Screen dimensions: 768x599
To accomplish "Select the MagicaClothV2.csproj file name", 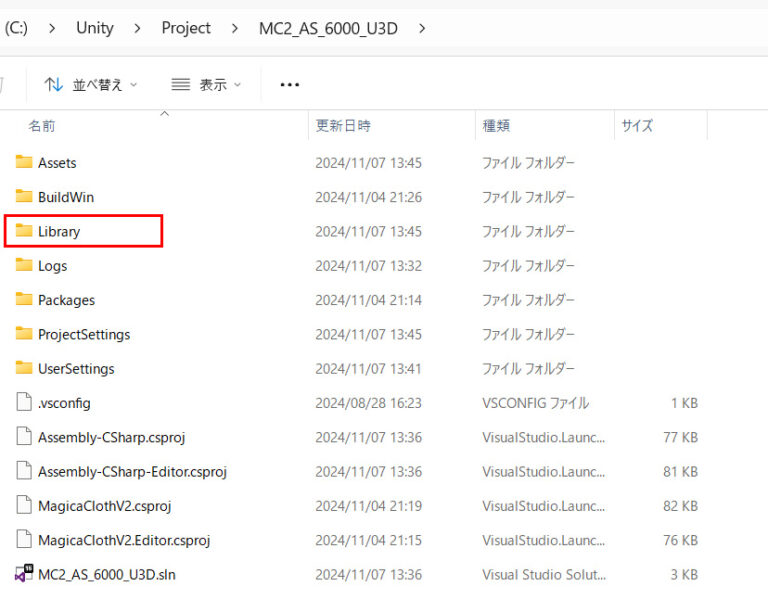I will (x=105, y=505).
